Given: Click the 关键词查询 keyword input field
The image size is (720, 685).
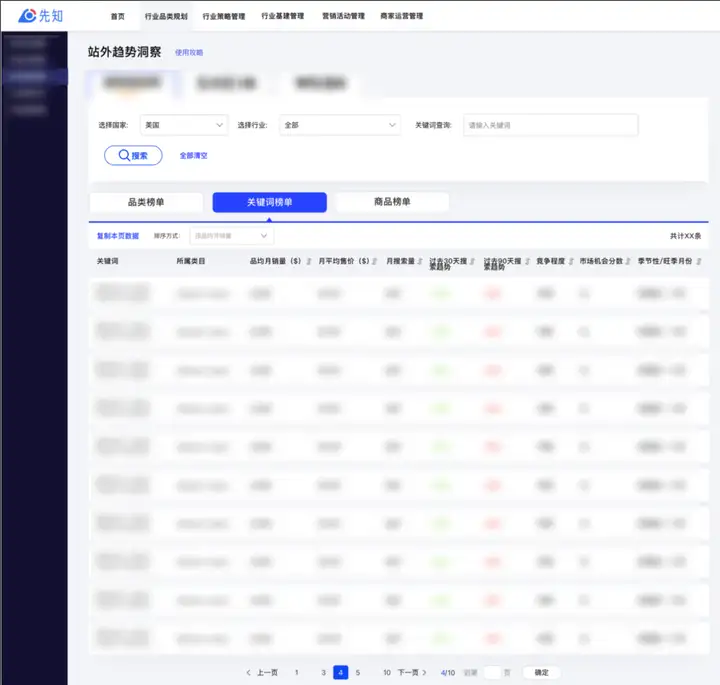Looking at the screenshot, I should click(x=551, y=125).
